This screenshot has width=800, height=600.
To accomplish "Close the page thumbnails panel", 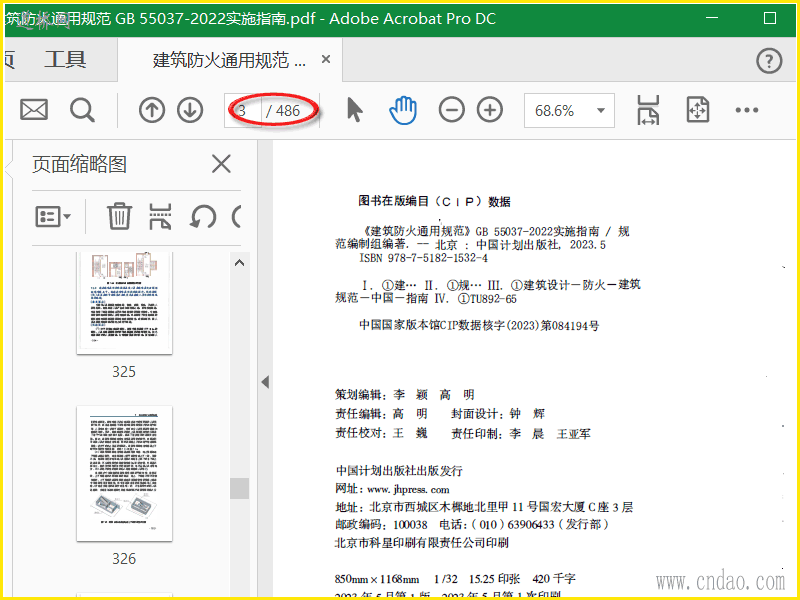I will 221,164.
